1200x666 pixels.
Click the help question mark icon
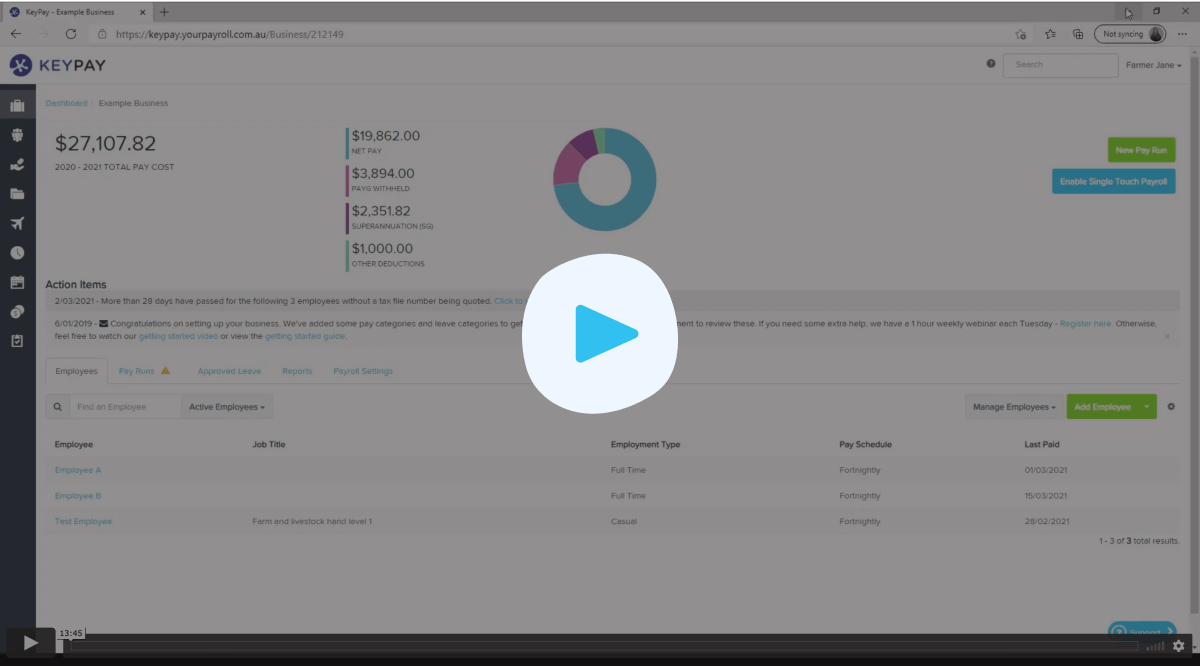pyautogui.click(x=990, y=63)
